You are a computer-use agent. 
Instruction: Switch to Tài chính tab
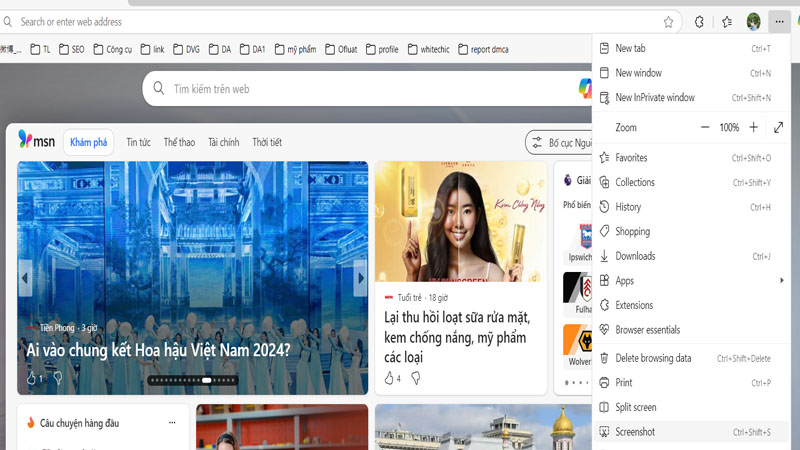223,142
